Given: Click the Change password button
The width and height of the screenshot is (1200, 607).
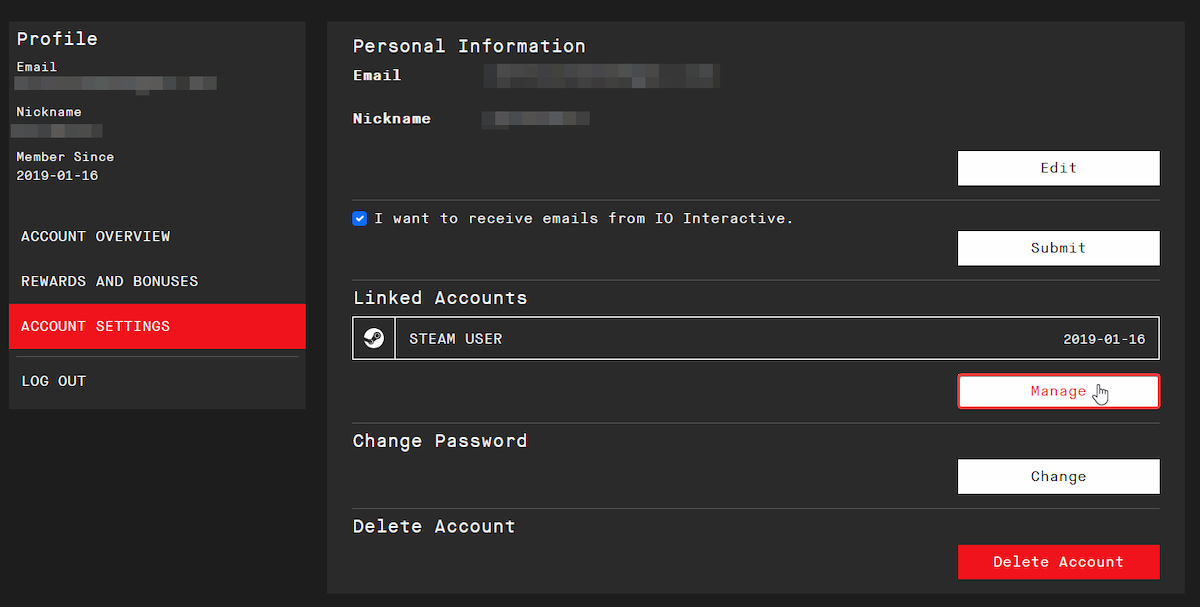Looking at the screenshot, I should tap(1058, 477).
